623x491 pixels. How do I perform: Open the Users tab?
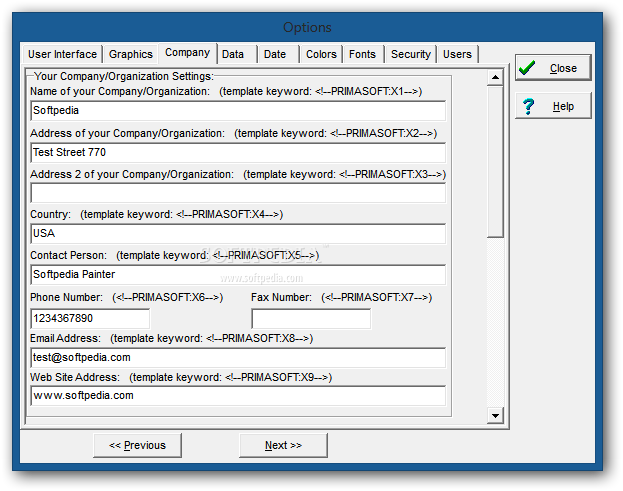(x=457, y=54)
